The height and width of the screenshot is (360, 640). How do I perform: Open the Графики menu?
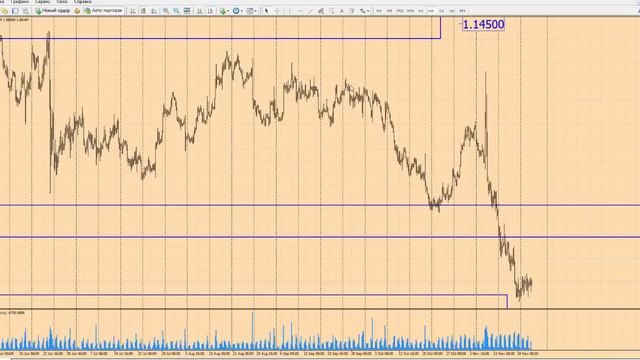19,2
